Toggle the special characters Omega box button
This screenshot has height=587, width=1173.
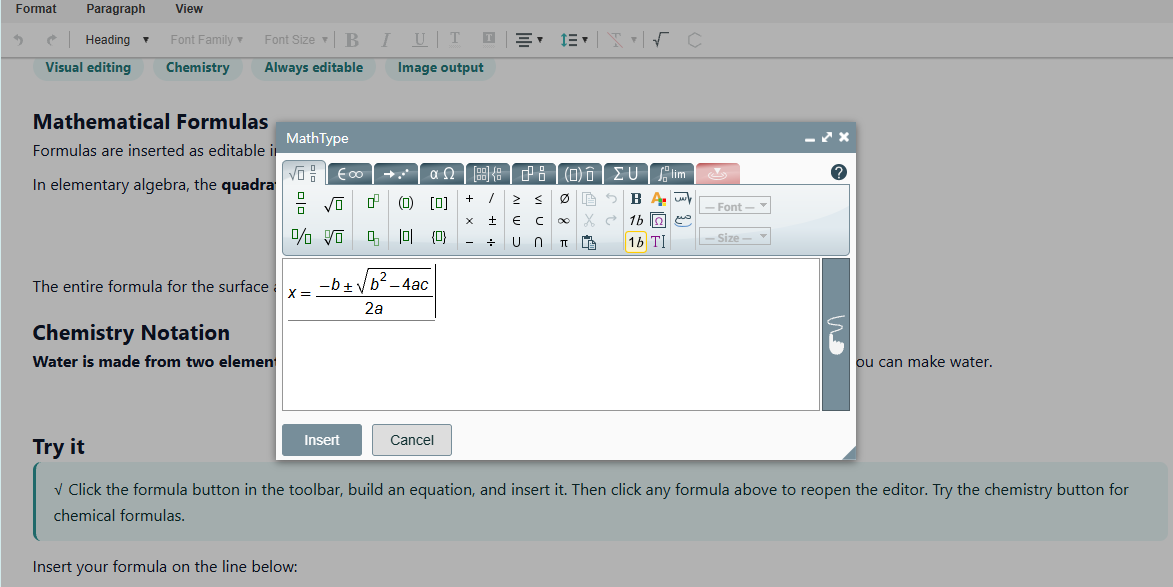(658, 221)
